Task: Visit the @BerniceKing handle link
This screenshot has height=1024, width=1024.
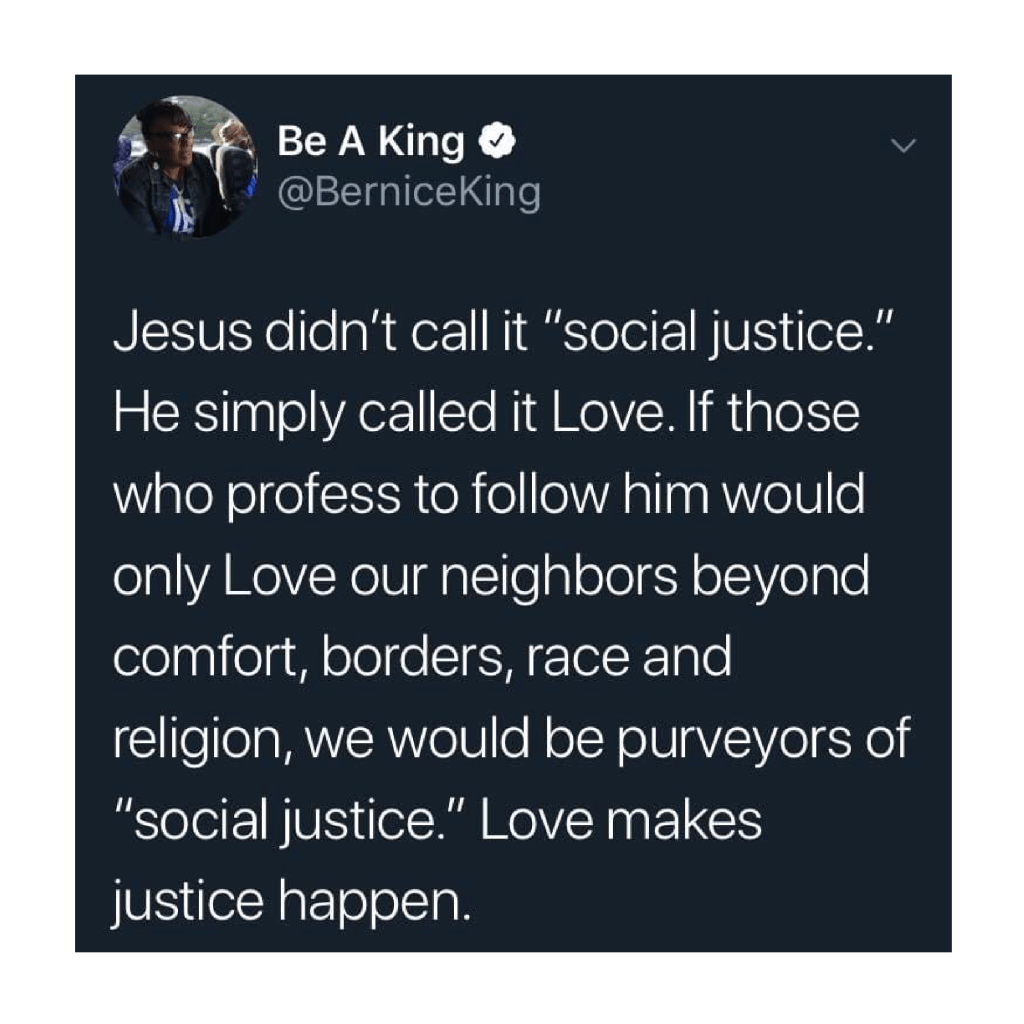Action: point(408,191)
